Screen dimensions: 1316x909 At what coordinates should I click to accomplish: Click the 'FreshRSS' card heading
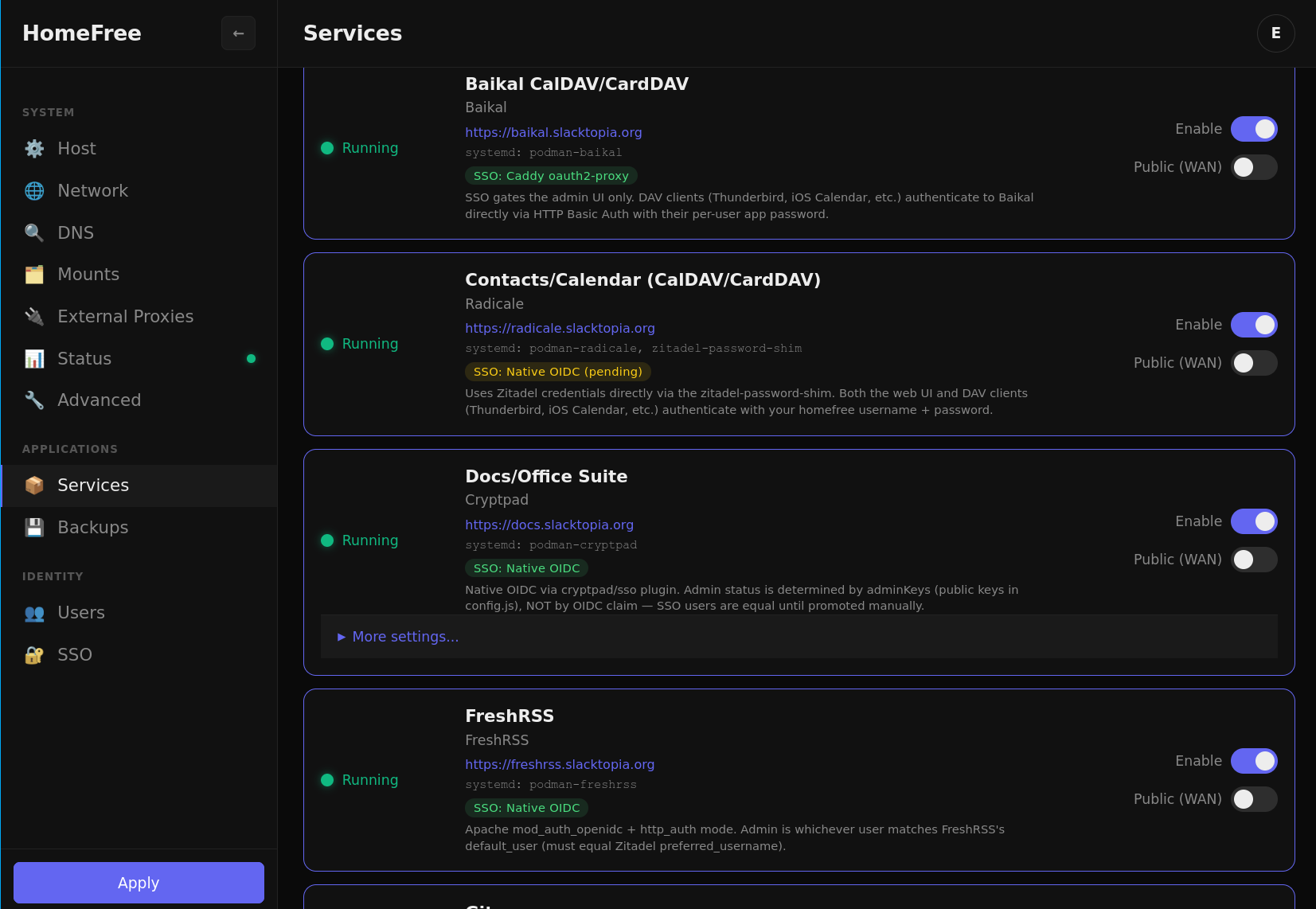coord(510,716)
